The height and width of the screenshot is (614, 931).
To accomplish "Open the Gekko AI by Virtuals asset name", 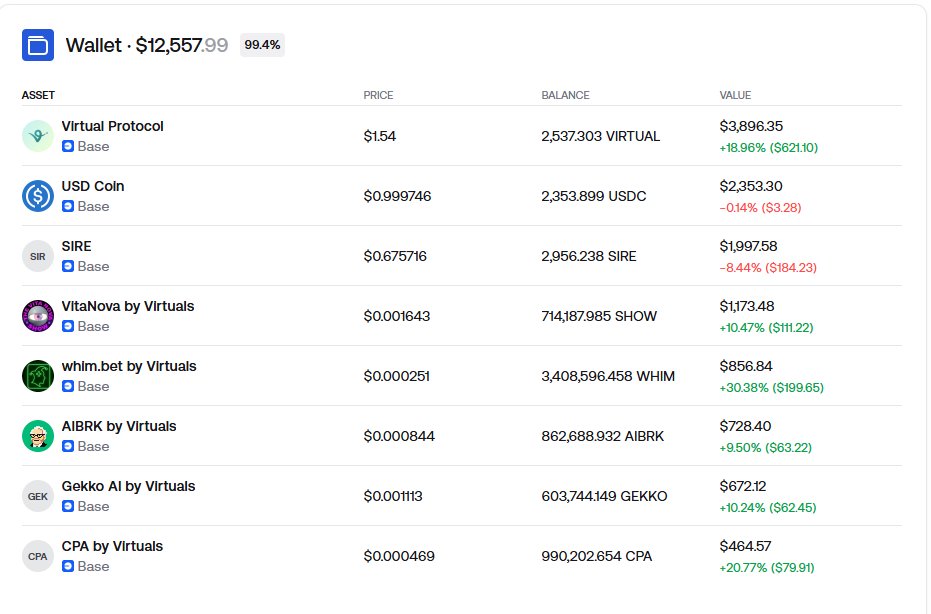I will point(128,486).
